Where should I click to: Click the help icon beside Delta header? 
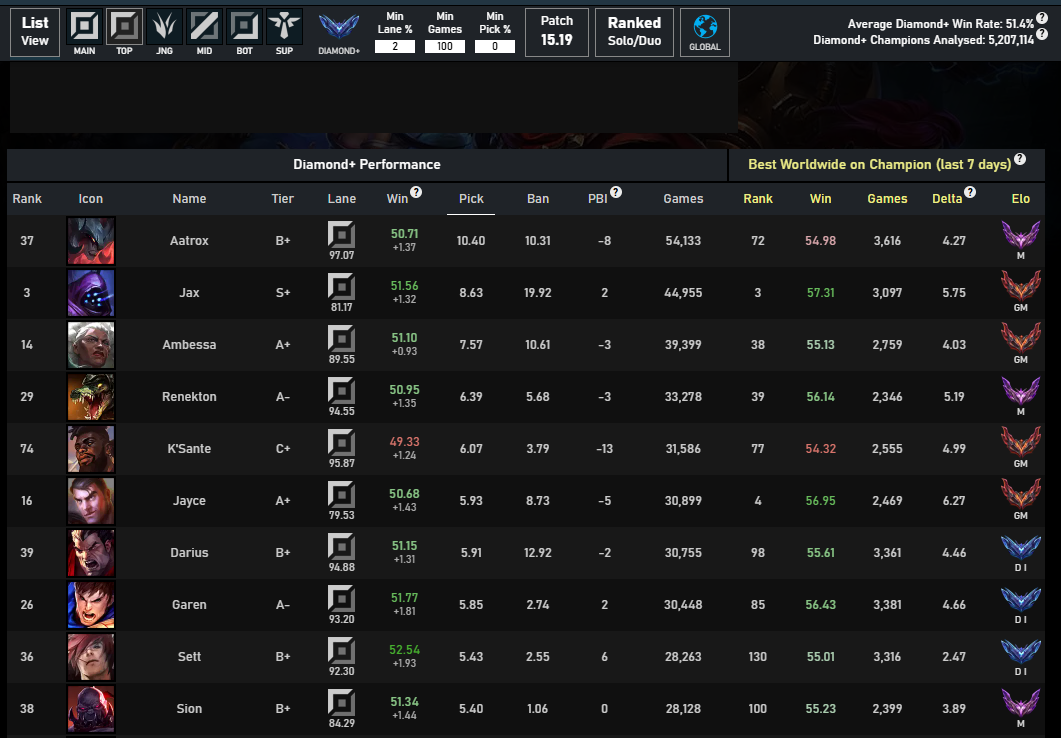969,192
